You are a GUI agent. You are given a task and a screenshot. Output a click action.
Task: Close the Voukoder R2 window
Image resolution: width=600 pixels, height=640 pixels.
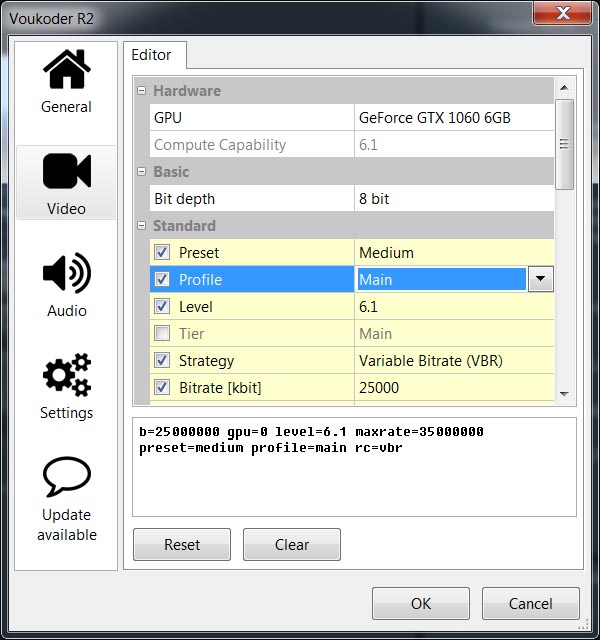[x=563, y=13]
